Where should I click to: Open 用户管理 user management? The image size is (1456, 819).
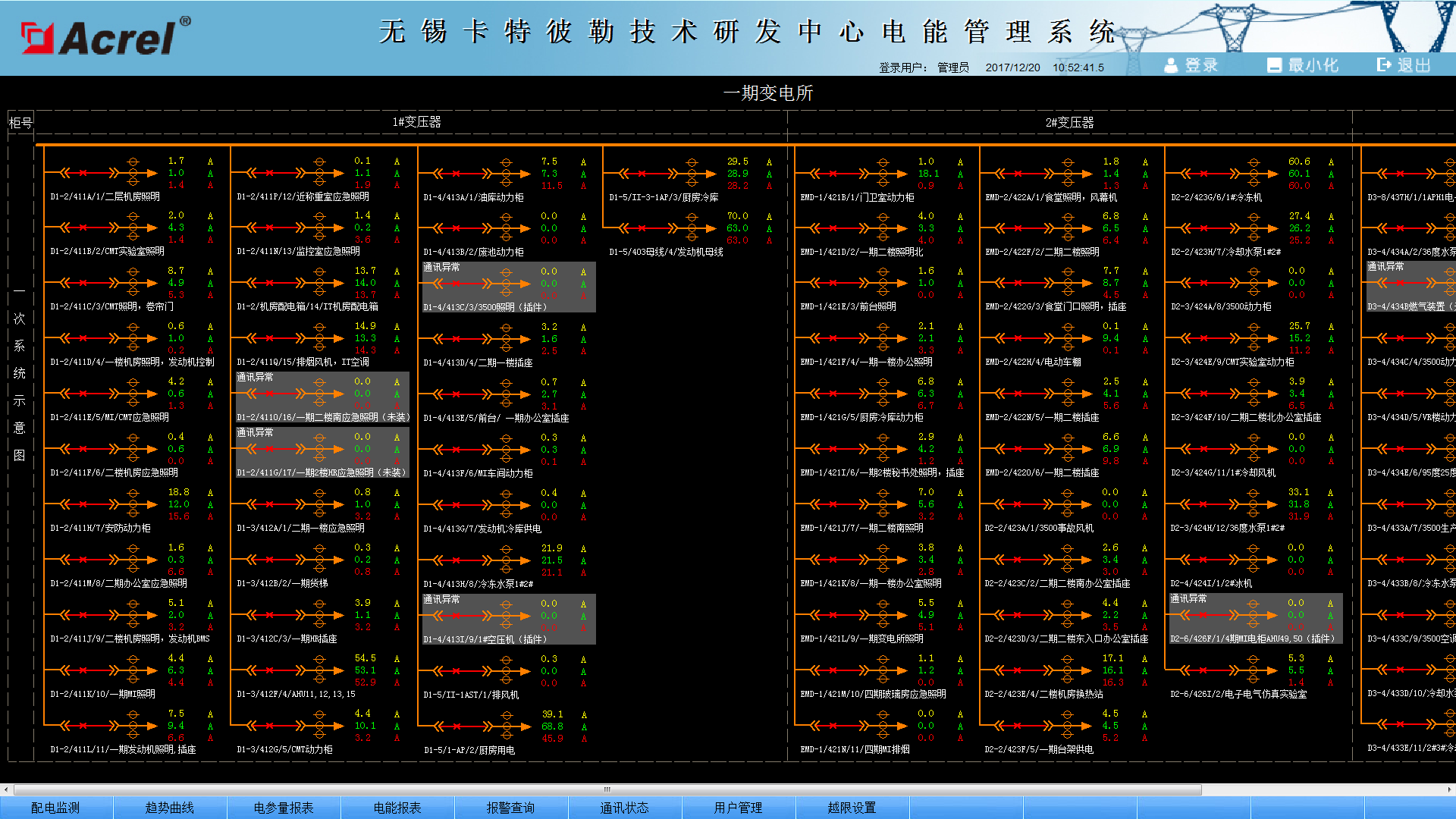pos(738,808)
